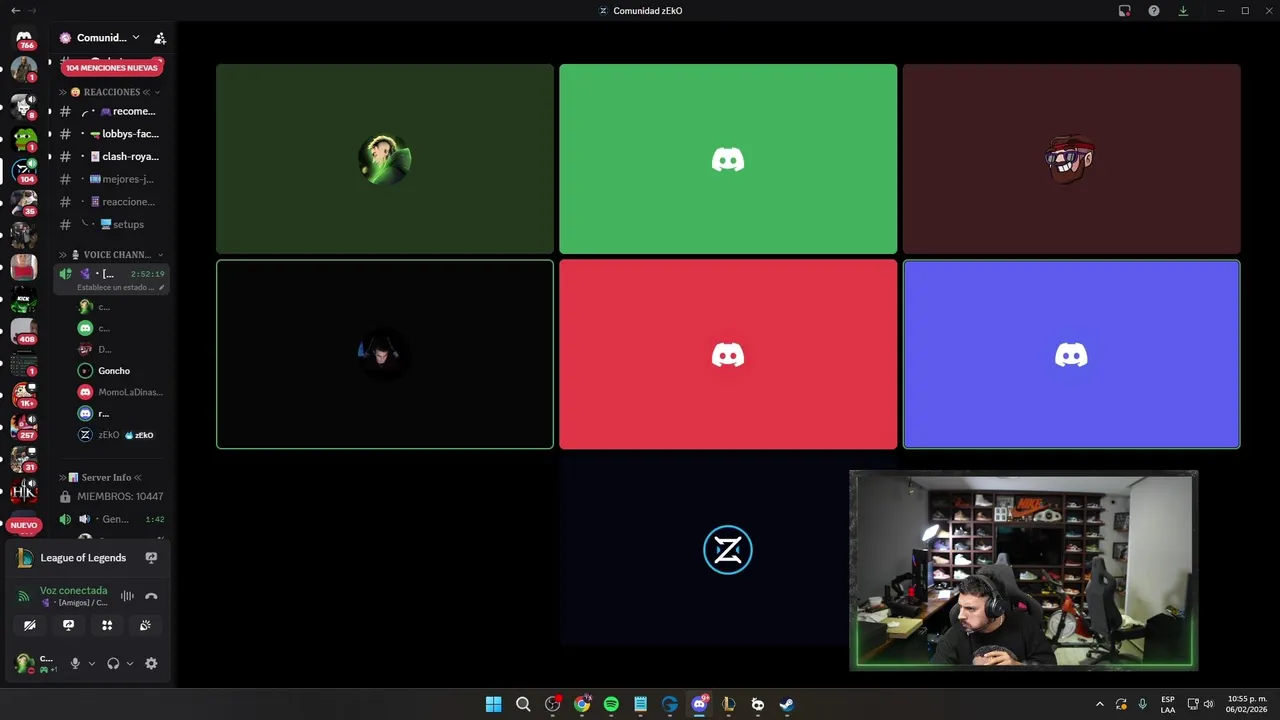Click the green download update icon
1280x720 pixels.
pos(1183,11)
